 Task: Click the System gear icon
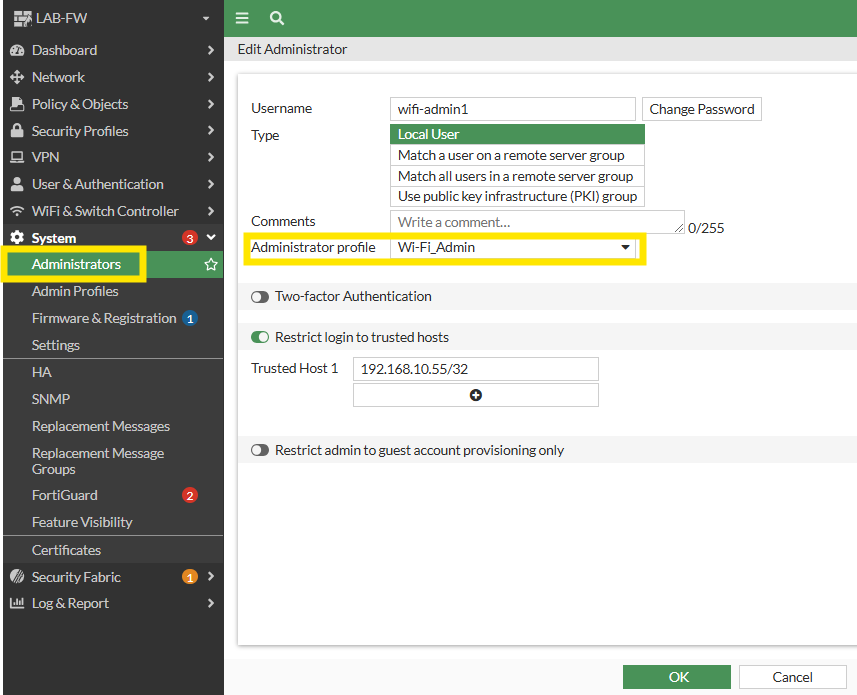pos(17,238)
